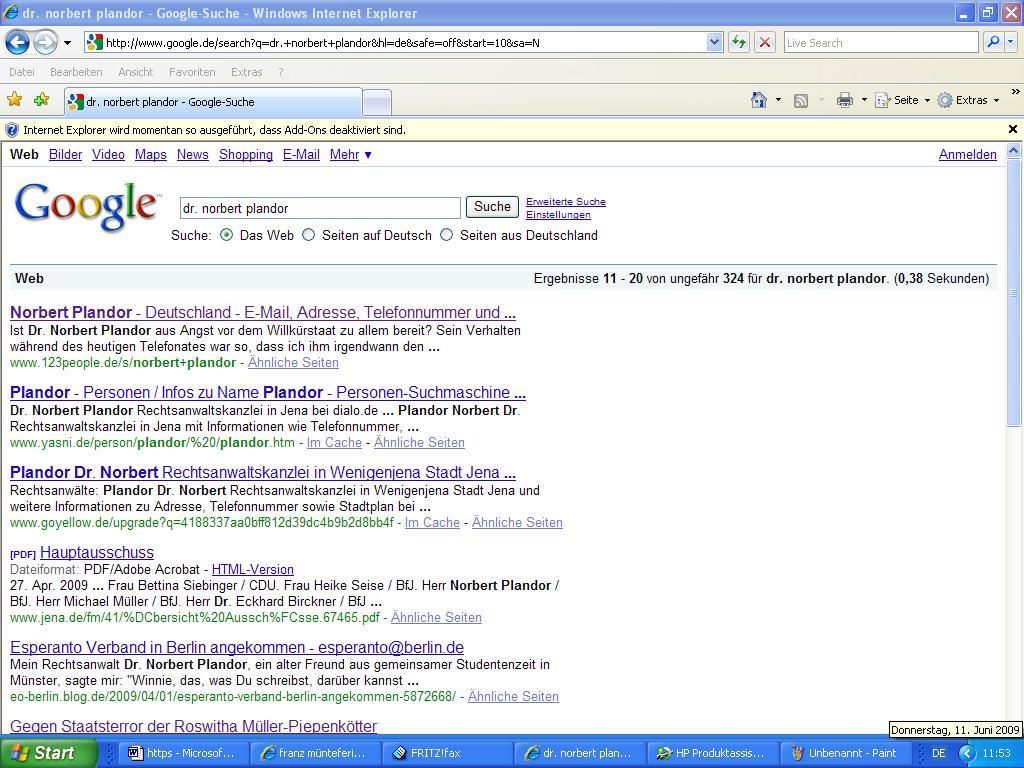Viewport: 1024px width, 768px height.
Task: Open the Maps link
Action: click(x=151, y=155)
